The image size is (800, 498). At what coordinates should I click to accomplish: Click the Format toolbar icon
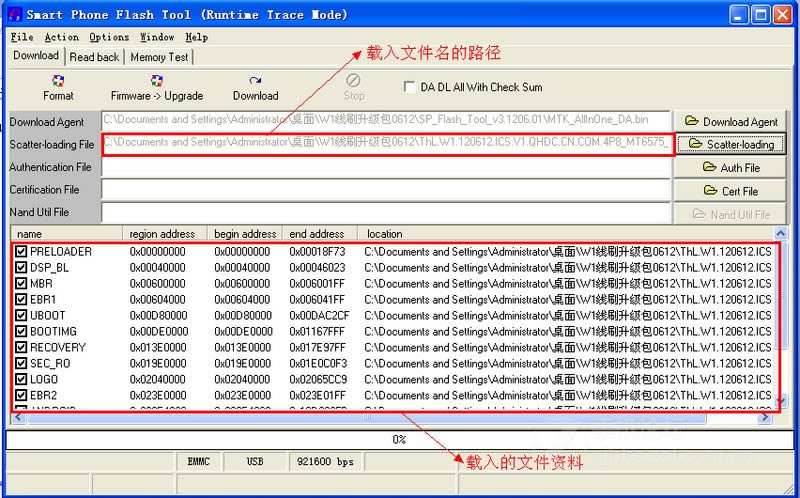[58, 82]
